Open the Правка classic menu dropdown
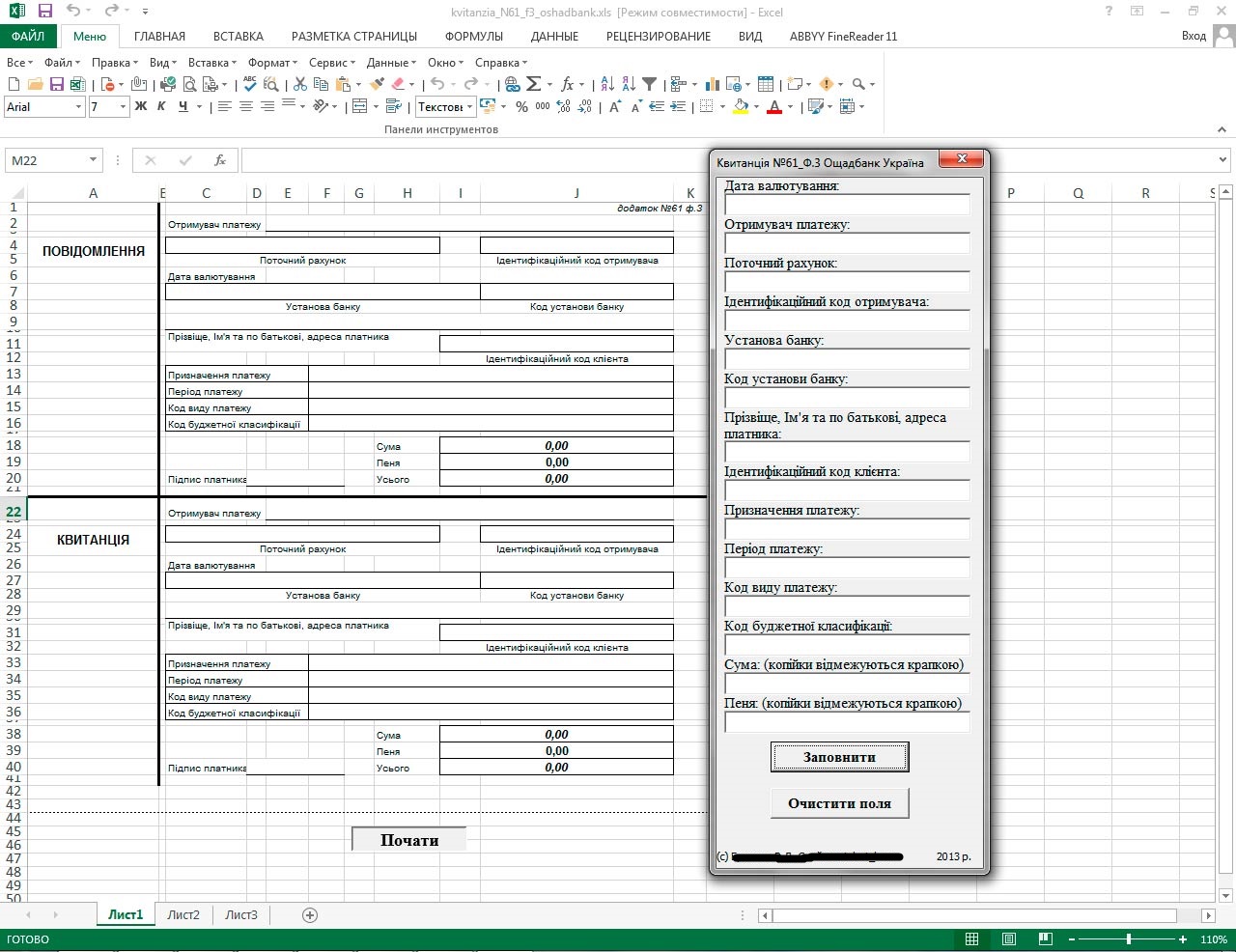Image resolution: width=1236 pixels, height=952 pixels. click(115, 63)
